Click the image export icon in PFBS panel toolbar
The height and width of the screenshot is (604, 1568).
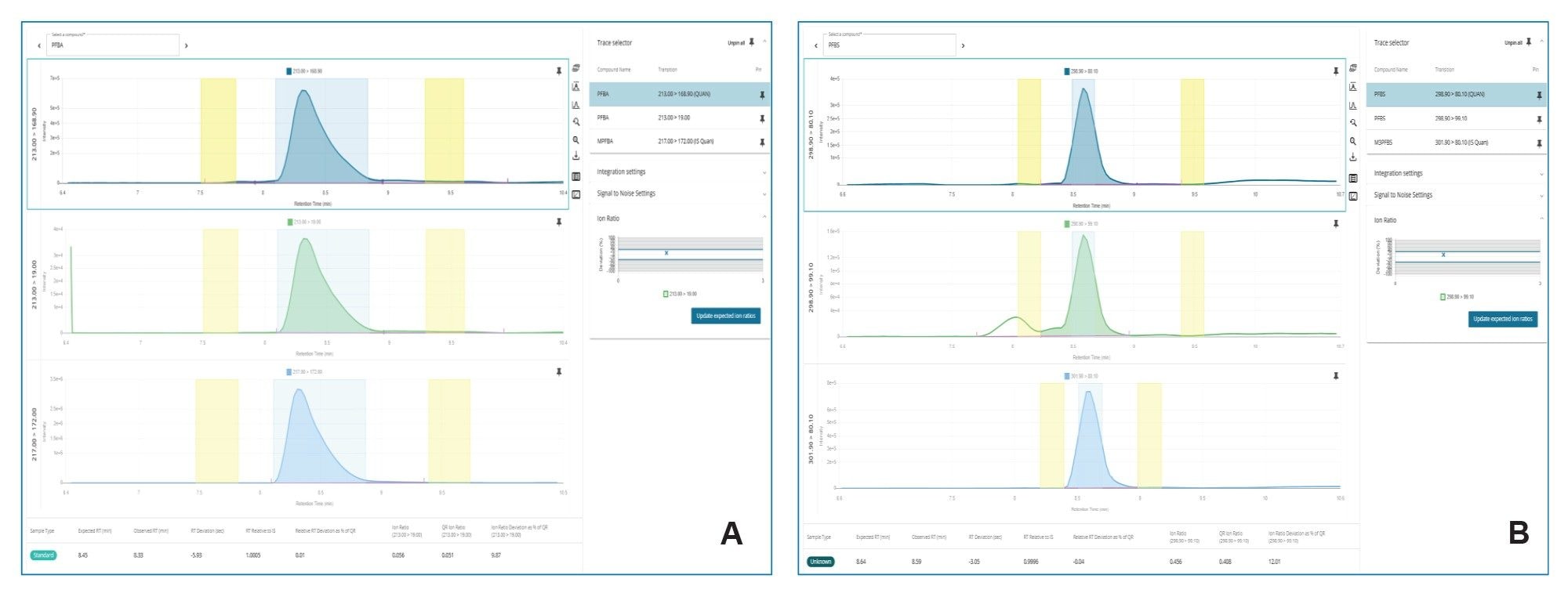click(1353, 196)
